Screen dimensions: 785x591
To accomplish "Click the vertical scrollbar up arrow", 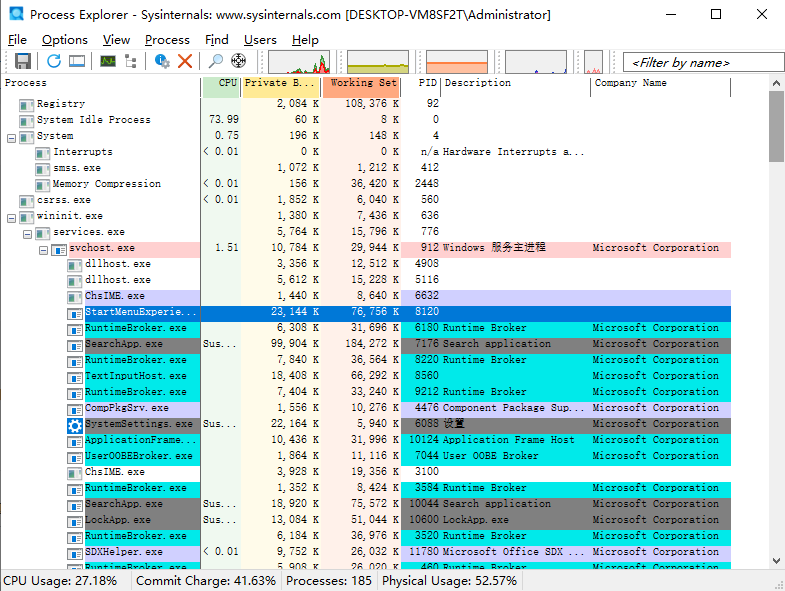I will [776, 83].
